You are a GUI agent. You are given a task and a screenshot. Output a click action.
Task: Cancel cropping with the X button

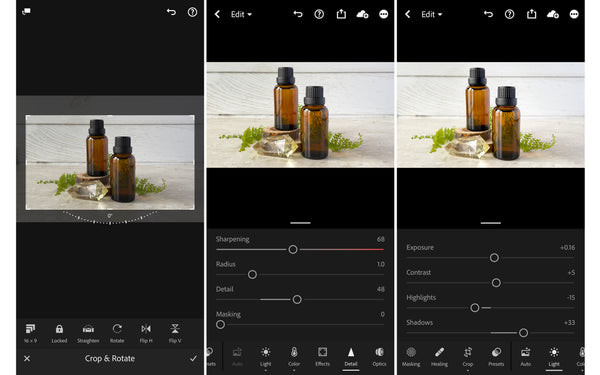(27, 359)
